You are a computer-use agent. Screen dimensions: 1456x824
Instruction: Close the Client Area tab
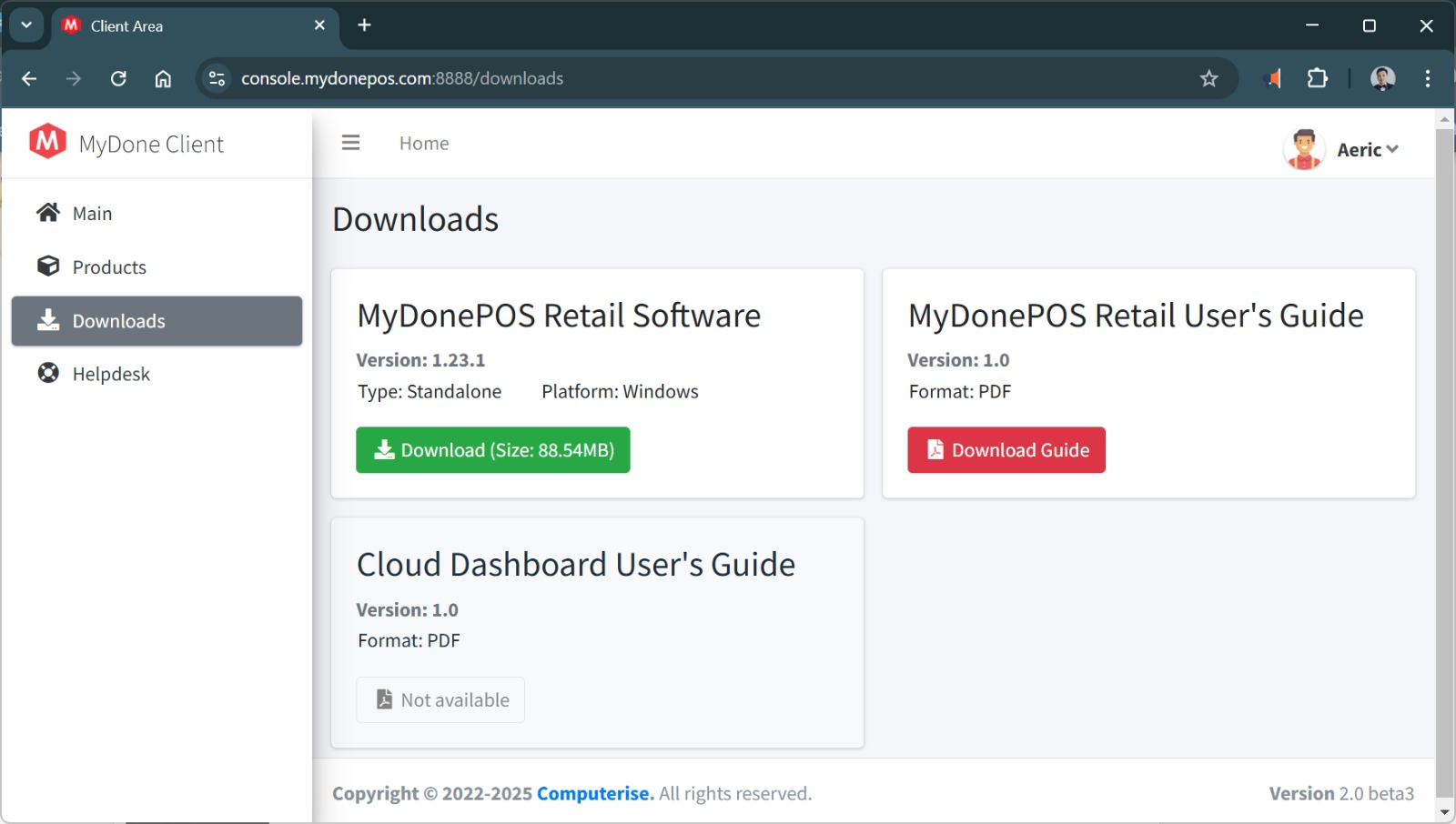click(319, 25)
